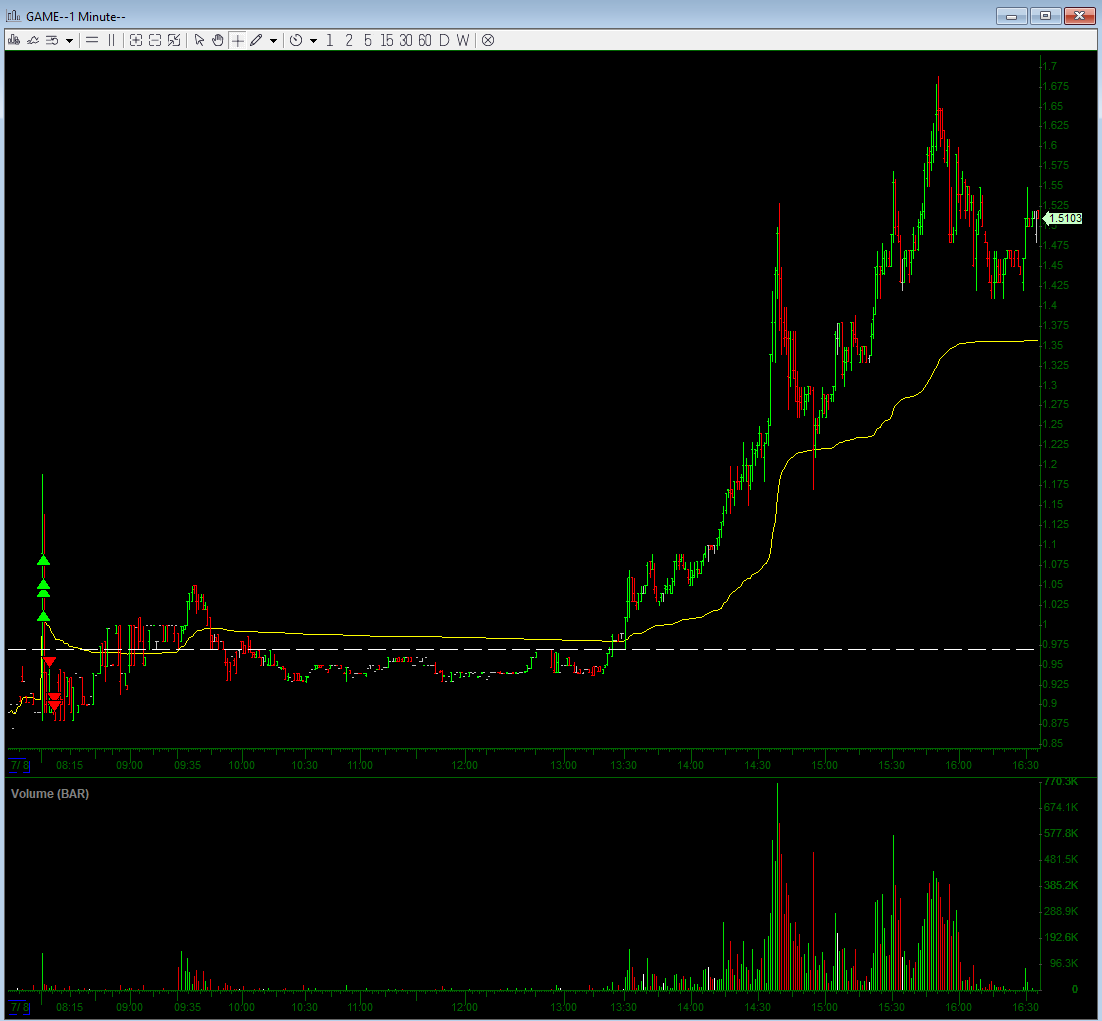Click 16:00 label on price time axis
Image resolution: width=1102 pixels, height=1021 pixels.
coord(959,765)
